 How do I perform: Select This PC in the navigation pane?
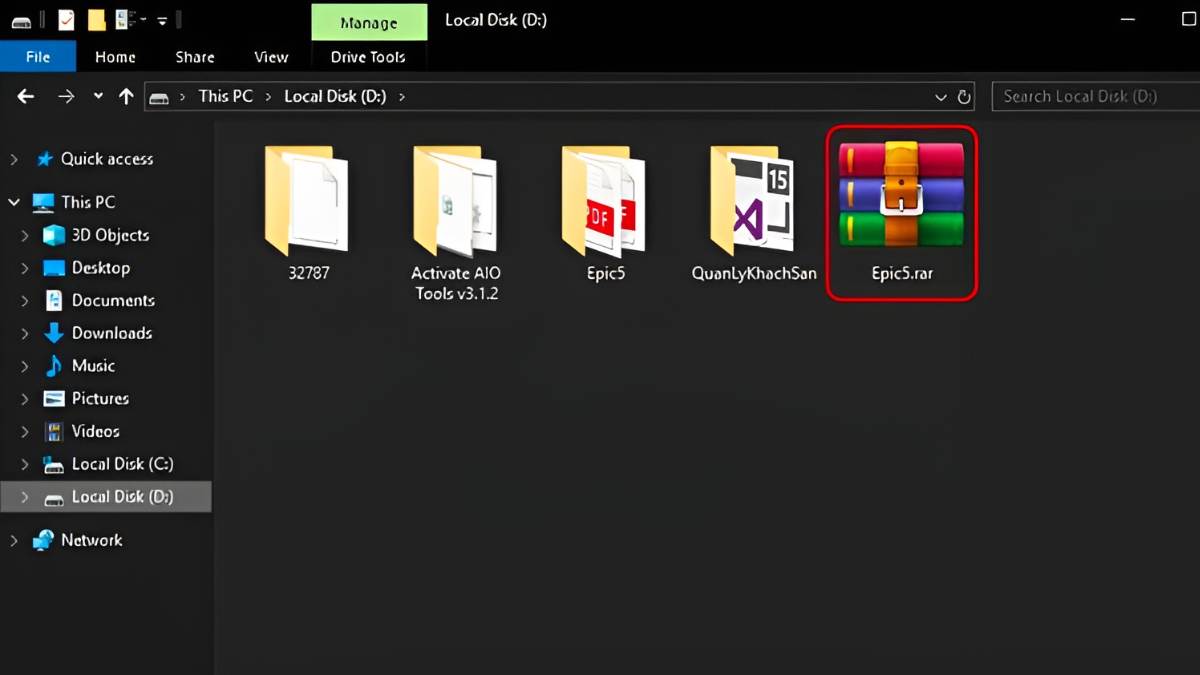(88, 202)
